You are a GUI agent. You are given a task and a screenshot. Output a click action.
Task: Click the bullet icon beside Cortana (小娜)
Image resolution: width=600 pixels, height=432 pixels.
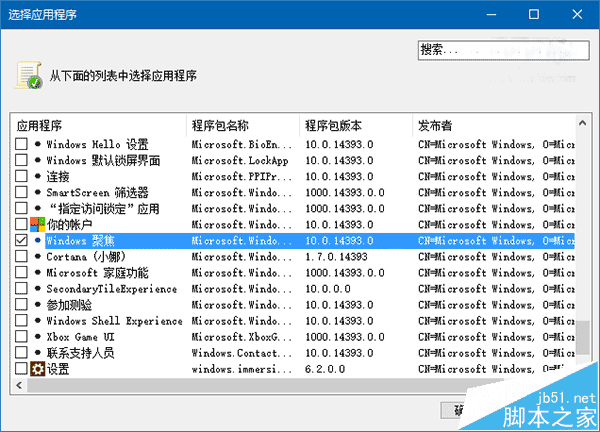(x=38, y=257)
